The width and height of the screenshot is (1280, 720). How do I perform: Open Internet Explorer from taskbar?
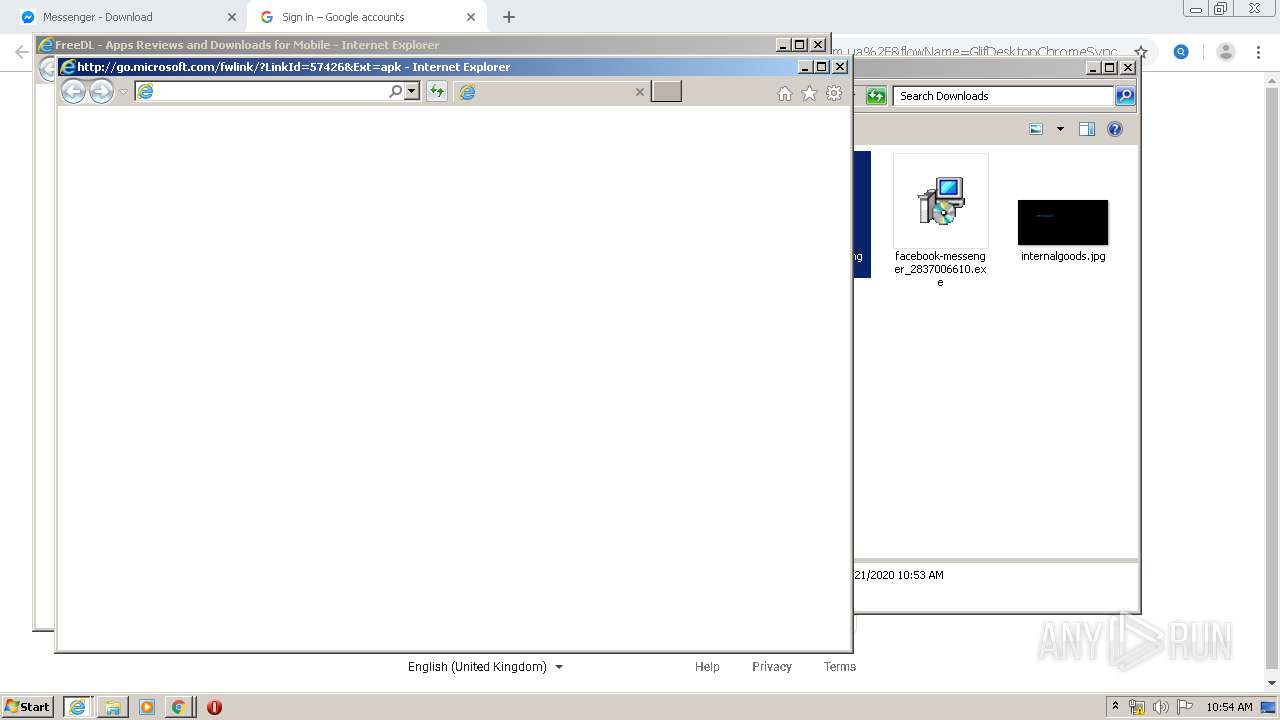[x=77, y=707]
